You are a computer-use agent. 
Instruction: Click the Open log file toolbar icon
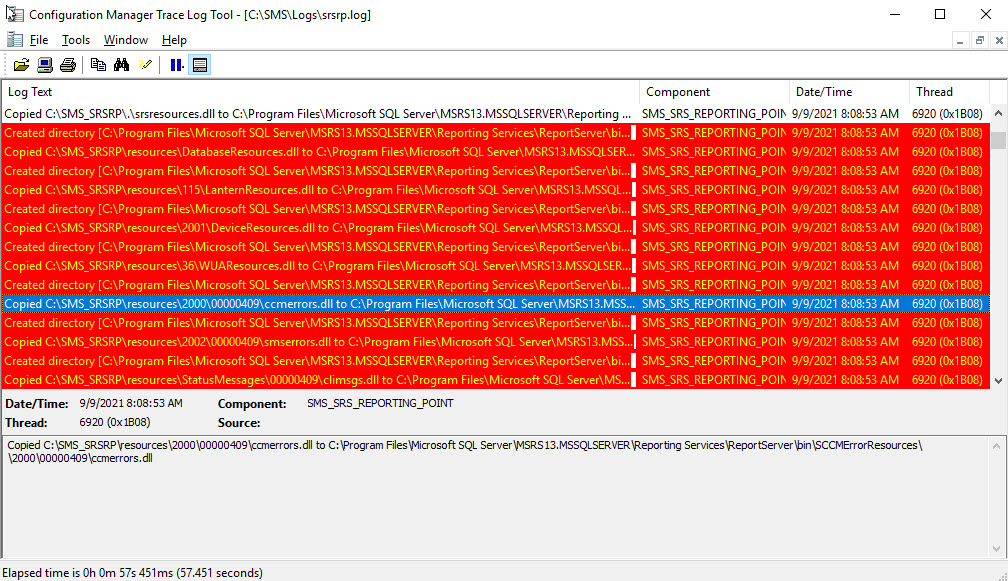21,65
